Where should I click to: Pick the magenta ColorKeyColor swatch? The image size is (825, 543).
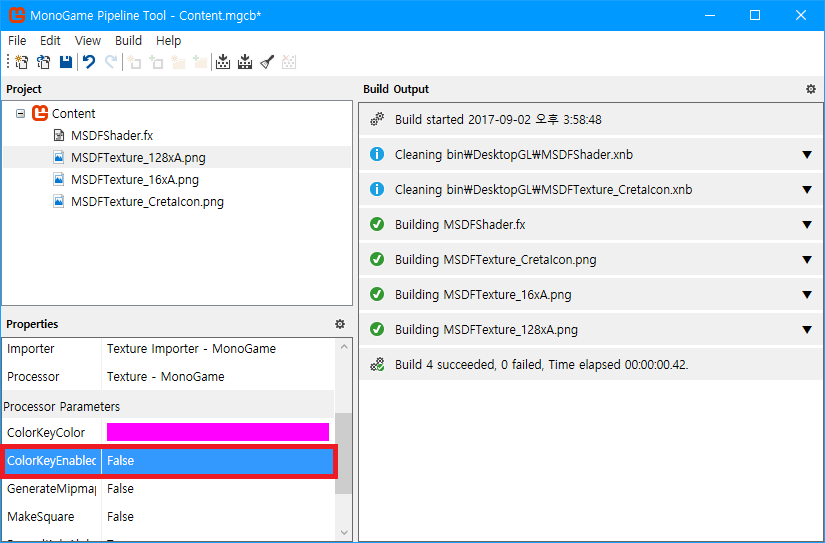[x=218, y=432]
